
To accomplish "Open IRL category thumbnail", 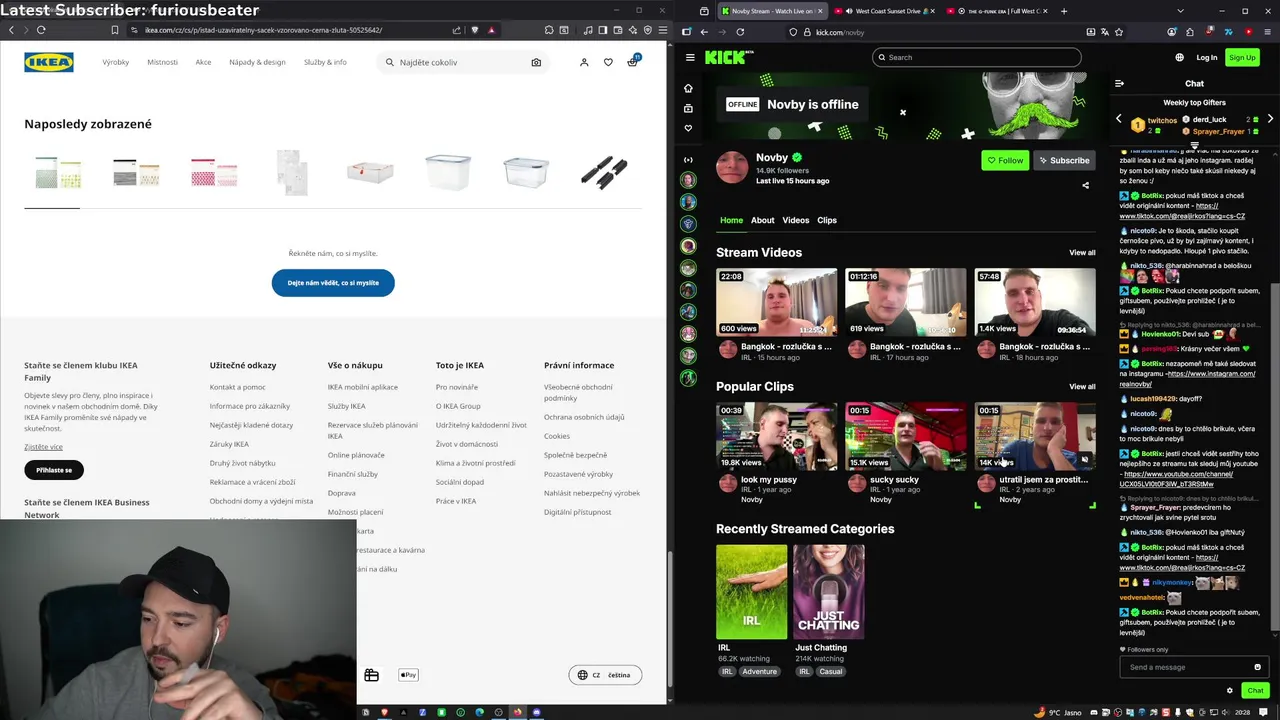I will 751,592.
